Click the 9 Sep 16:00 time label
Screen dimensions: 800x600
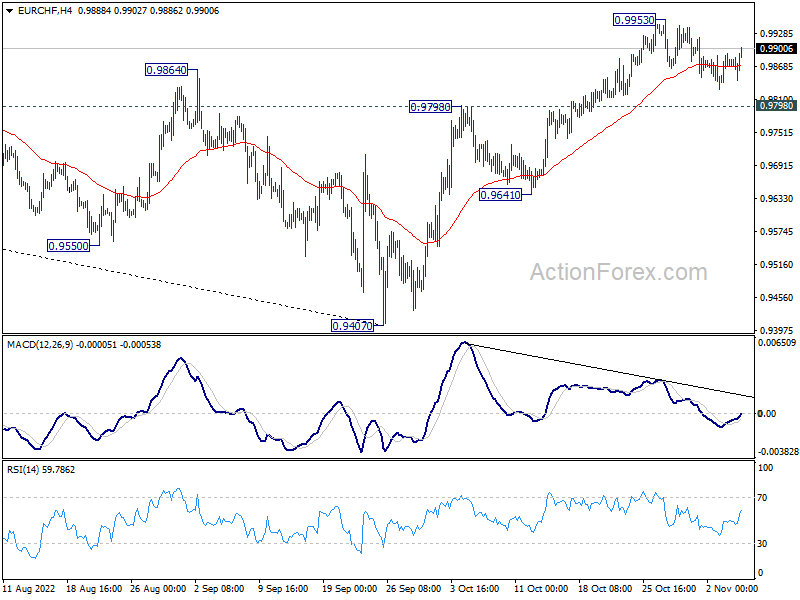click(x=283, y=588)
